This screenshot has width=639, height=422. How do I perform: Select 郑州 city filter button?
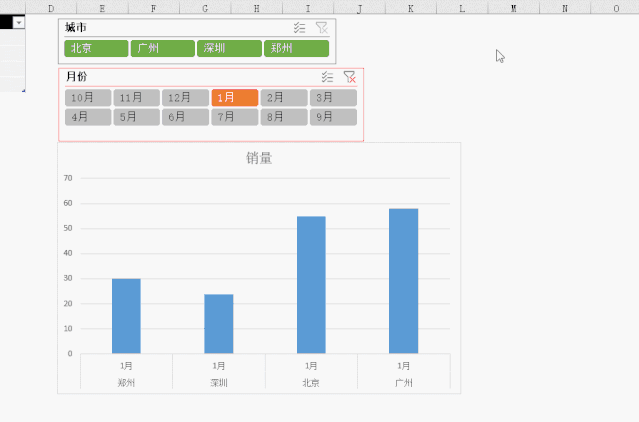295,48
